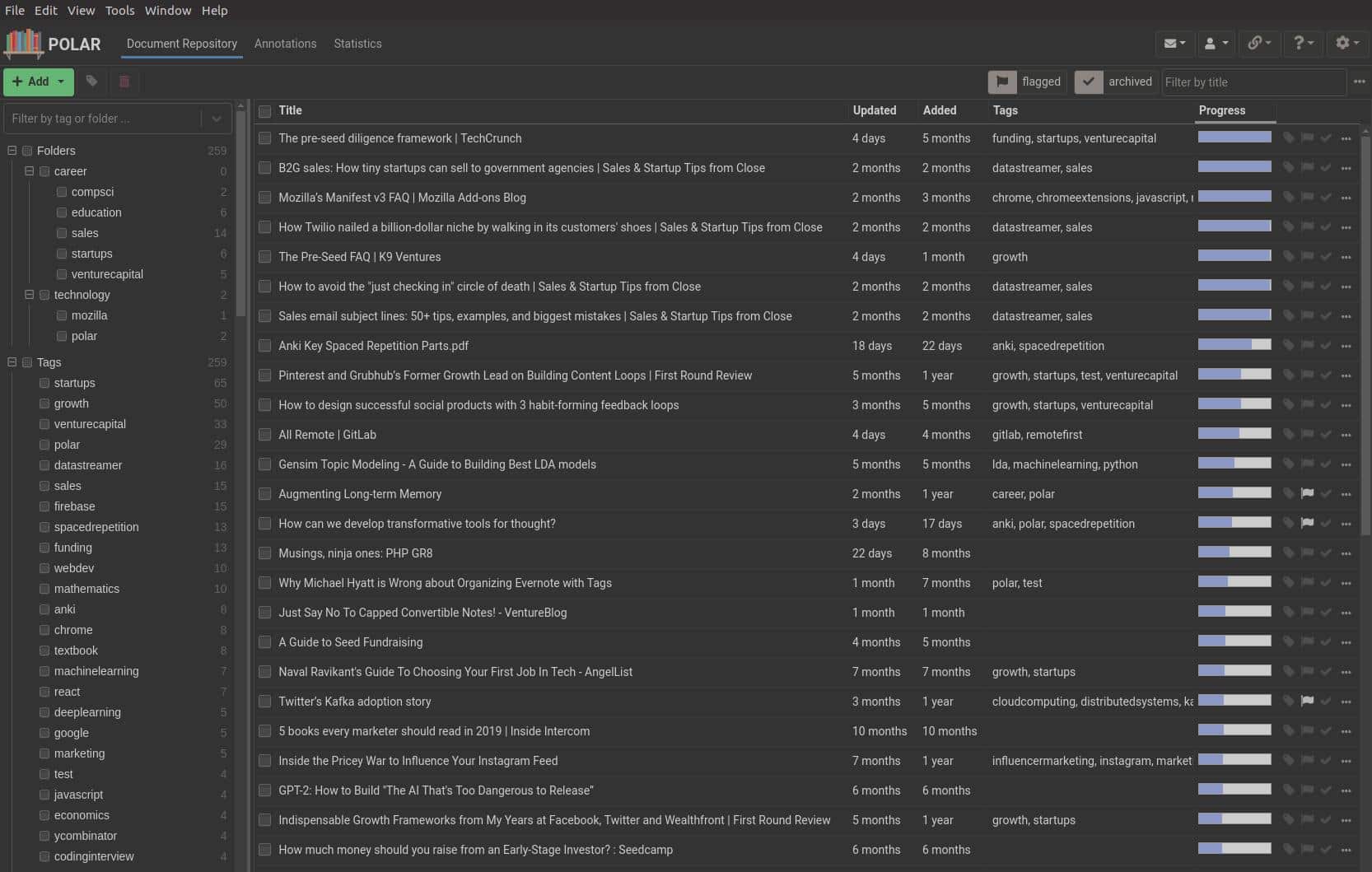Viewport: 1372px width, 872px height.
Task: Toggle the archived filter button
Action: 1116,82
